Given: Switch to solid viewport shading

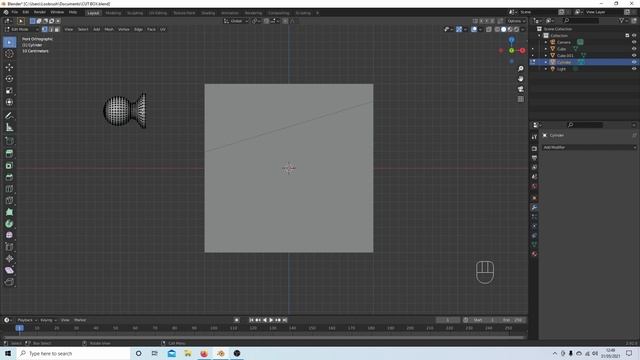Looking at the screenshot, I should [x=504, y=29].
